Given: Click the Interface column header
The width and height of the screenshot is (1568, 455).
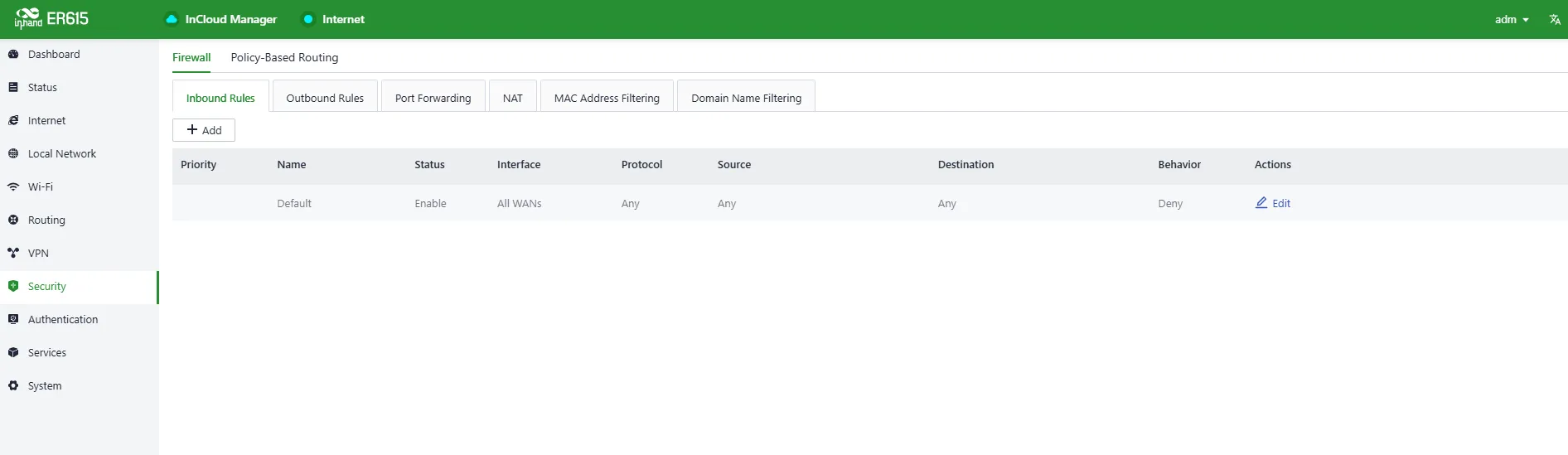Looking at the screenshot, I should coord(519,164).
